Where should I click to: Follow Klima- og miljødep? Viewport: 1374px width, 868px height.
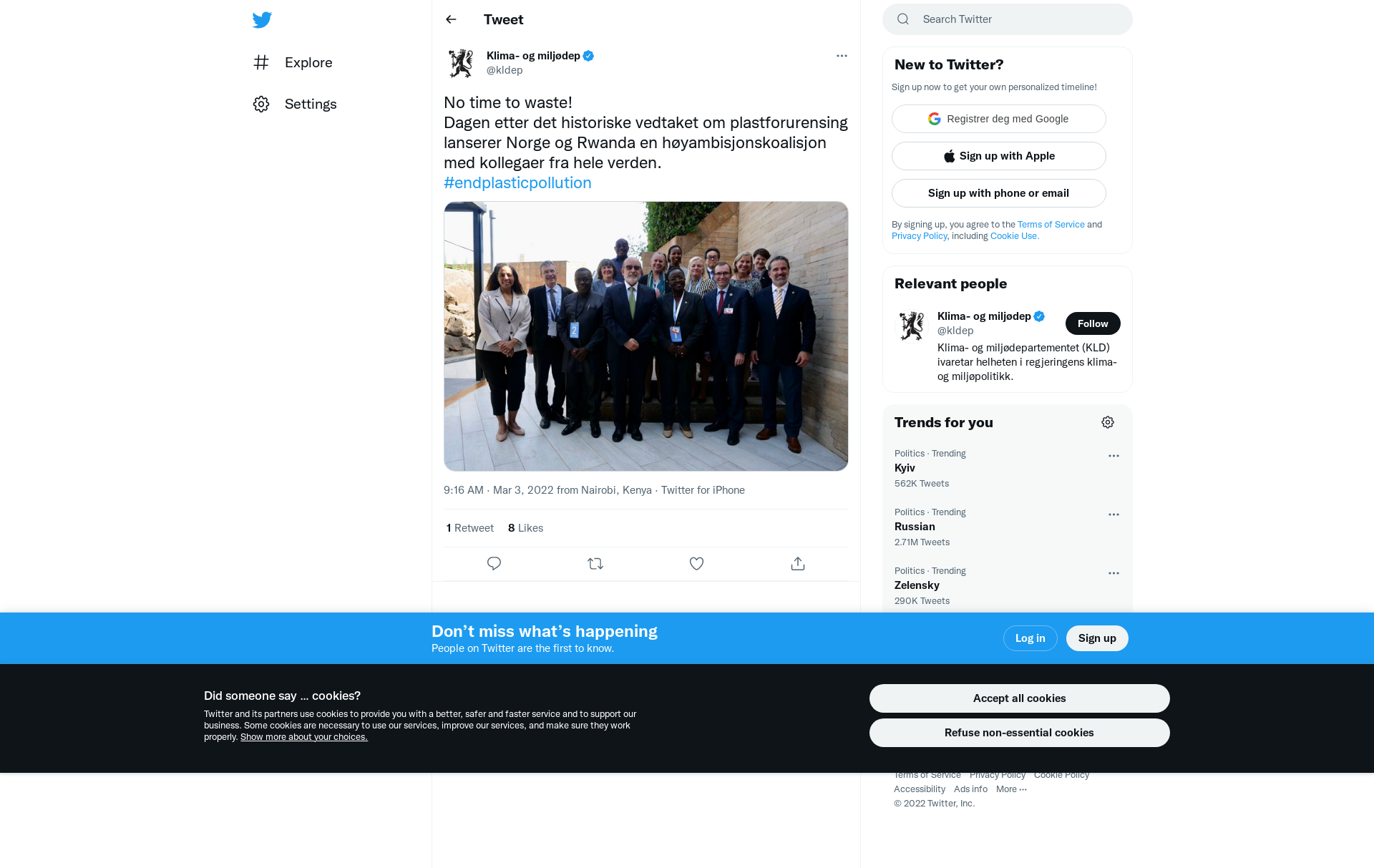point(1093,323)
